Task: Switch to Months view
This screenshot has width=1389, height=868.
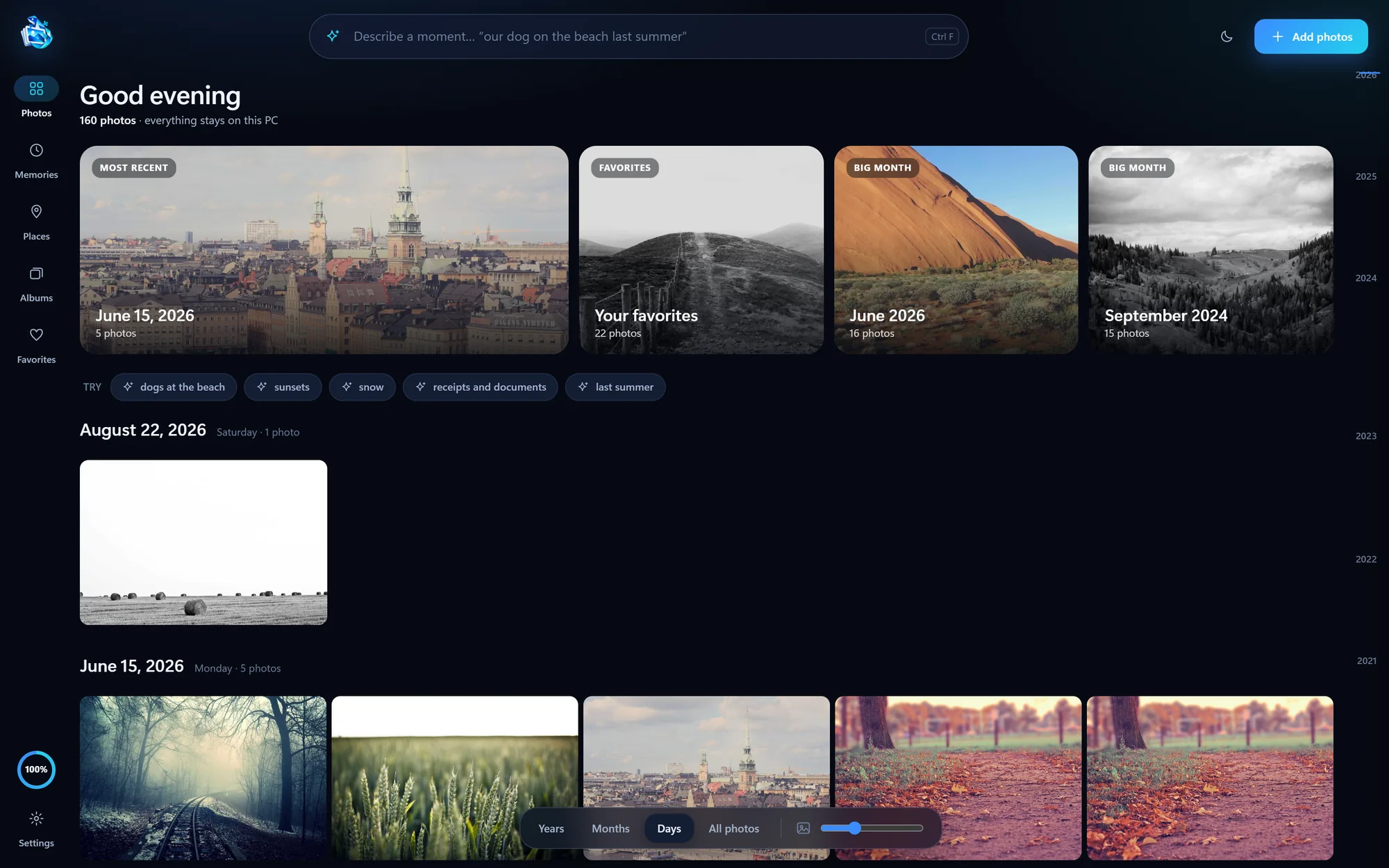Action: coord(610,828)
